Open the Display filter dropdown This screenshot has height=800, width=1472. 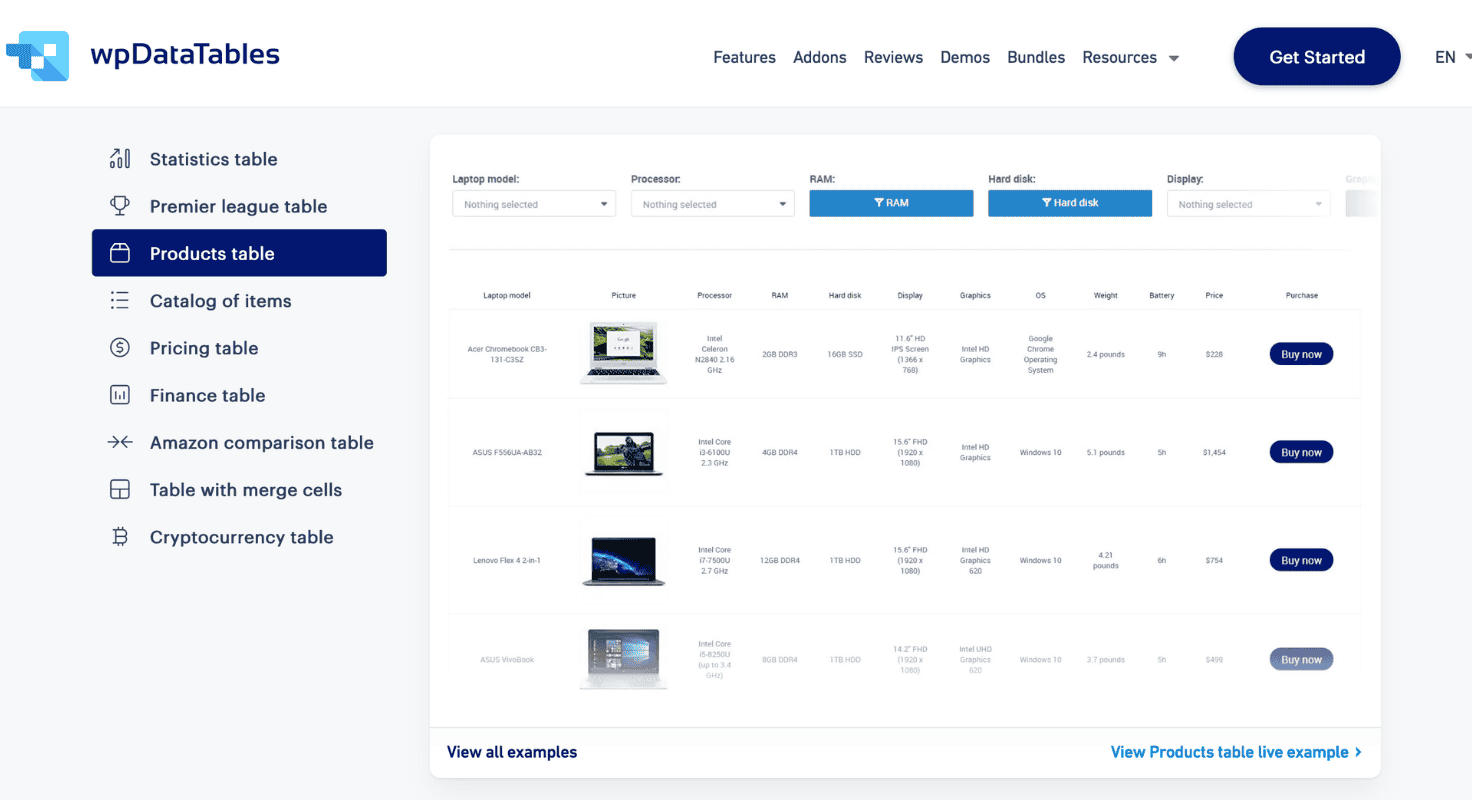[x=1248, y=203]
